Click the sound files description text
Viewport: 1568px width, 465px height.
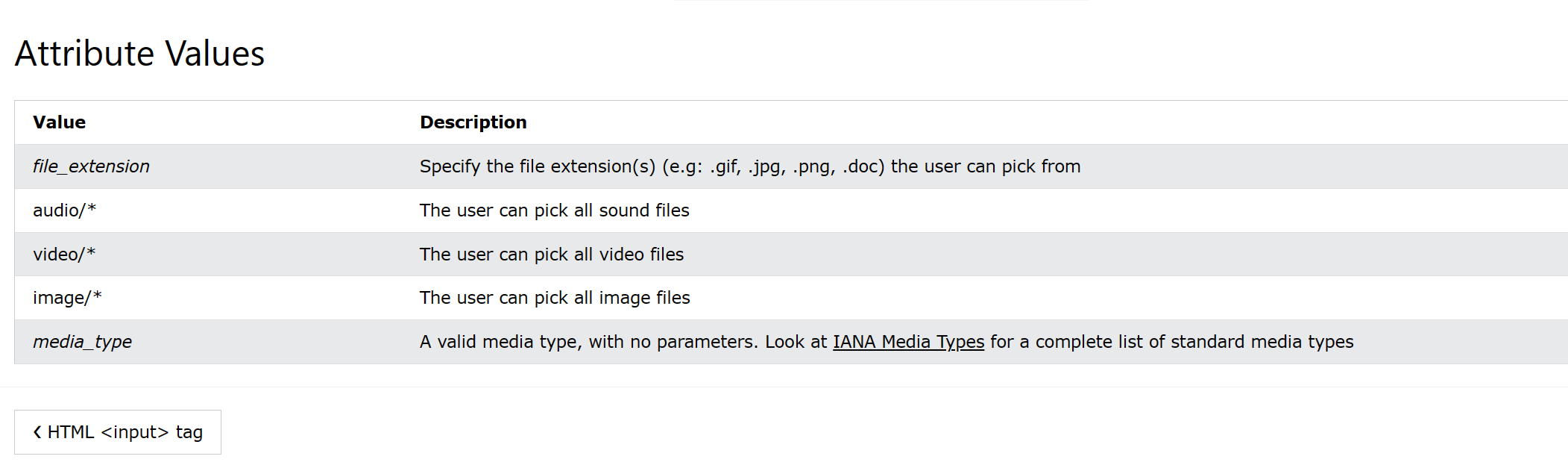pos(555,210)
